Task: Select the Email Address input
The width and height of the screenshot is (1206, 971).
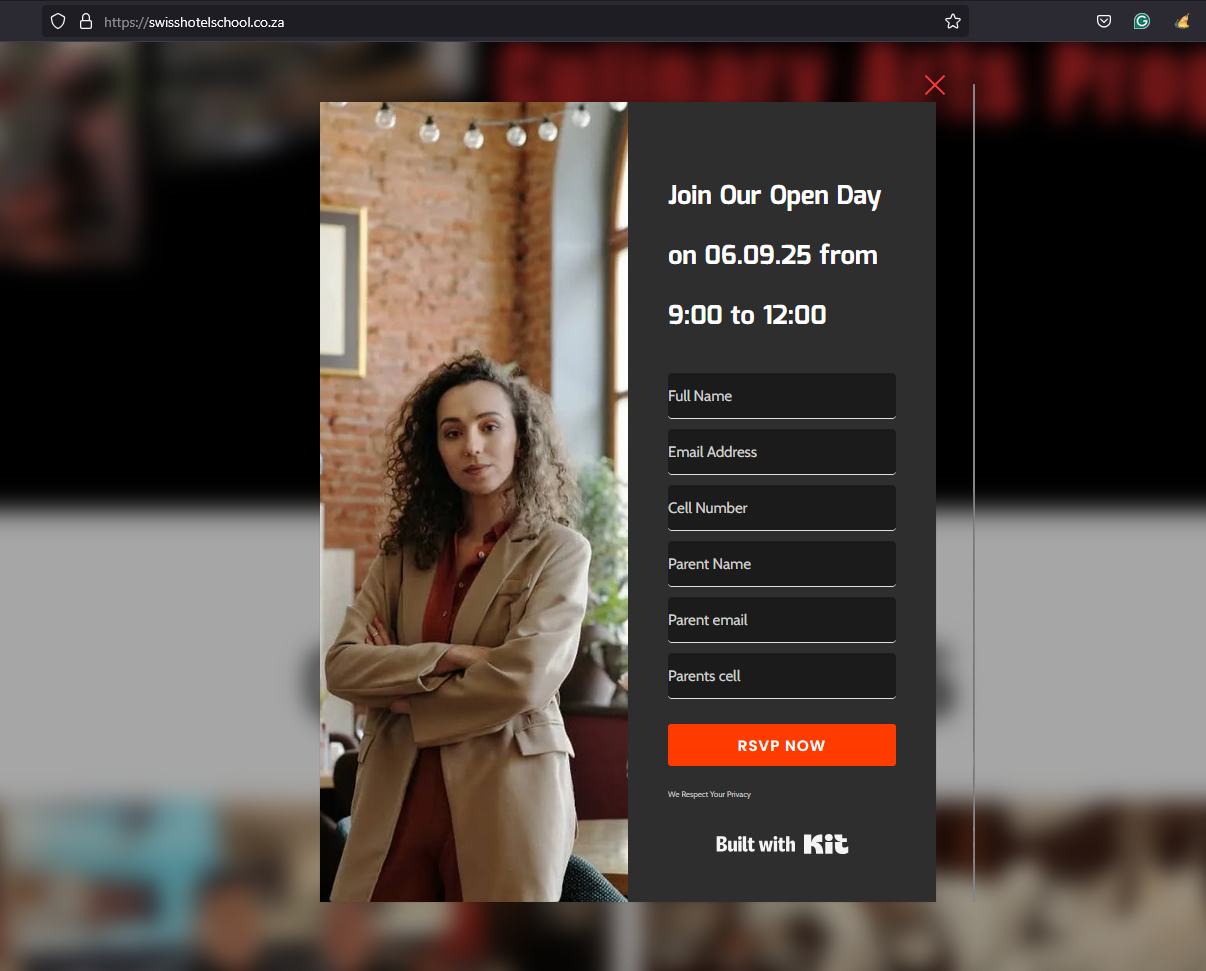Action: tap(782, 452)
